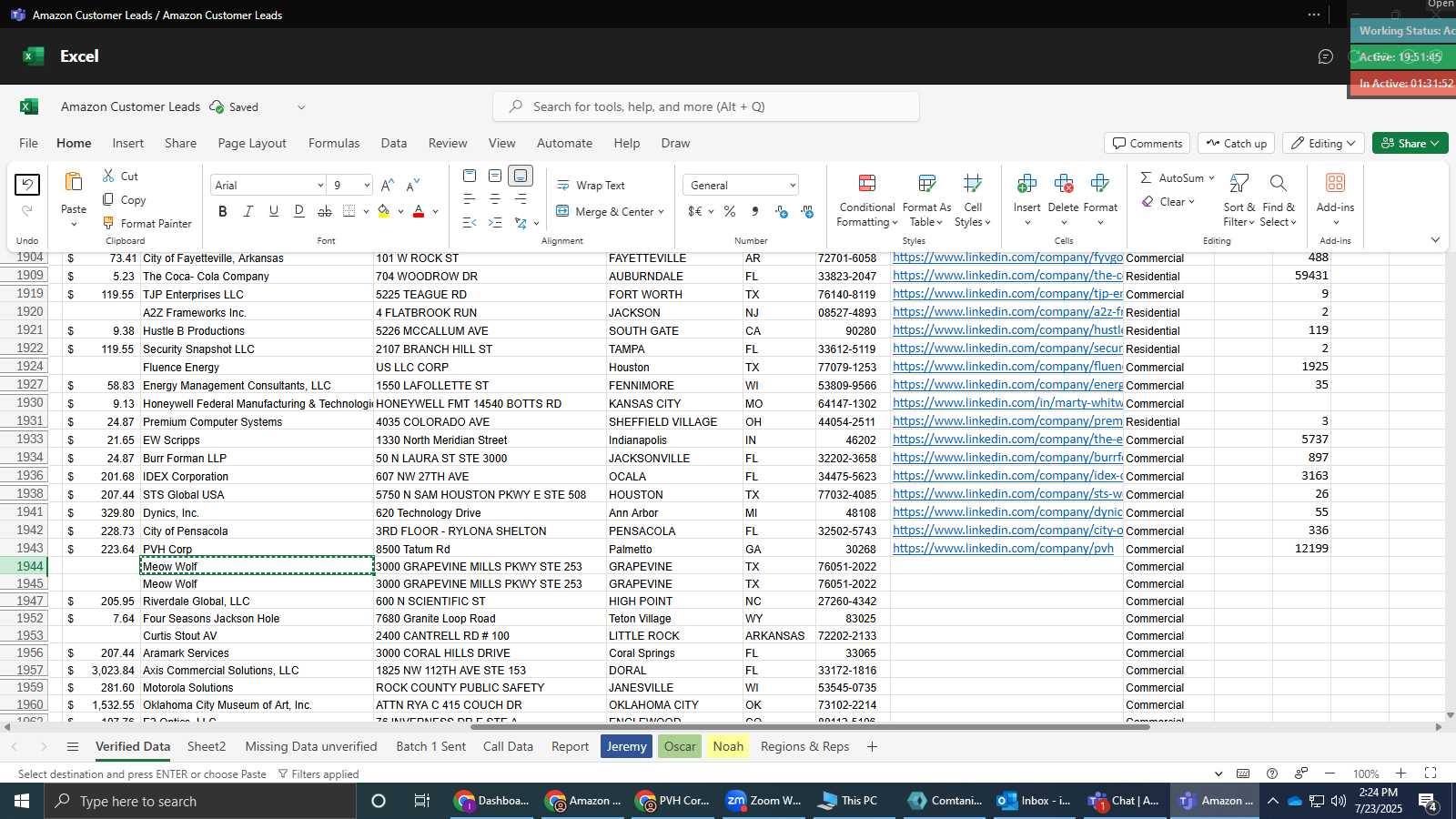This screenshot has width=1456, height=819.
Task: Click the Undo icon
Action: [27, 186]
